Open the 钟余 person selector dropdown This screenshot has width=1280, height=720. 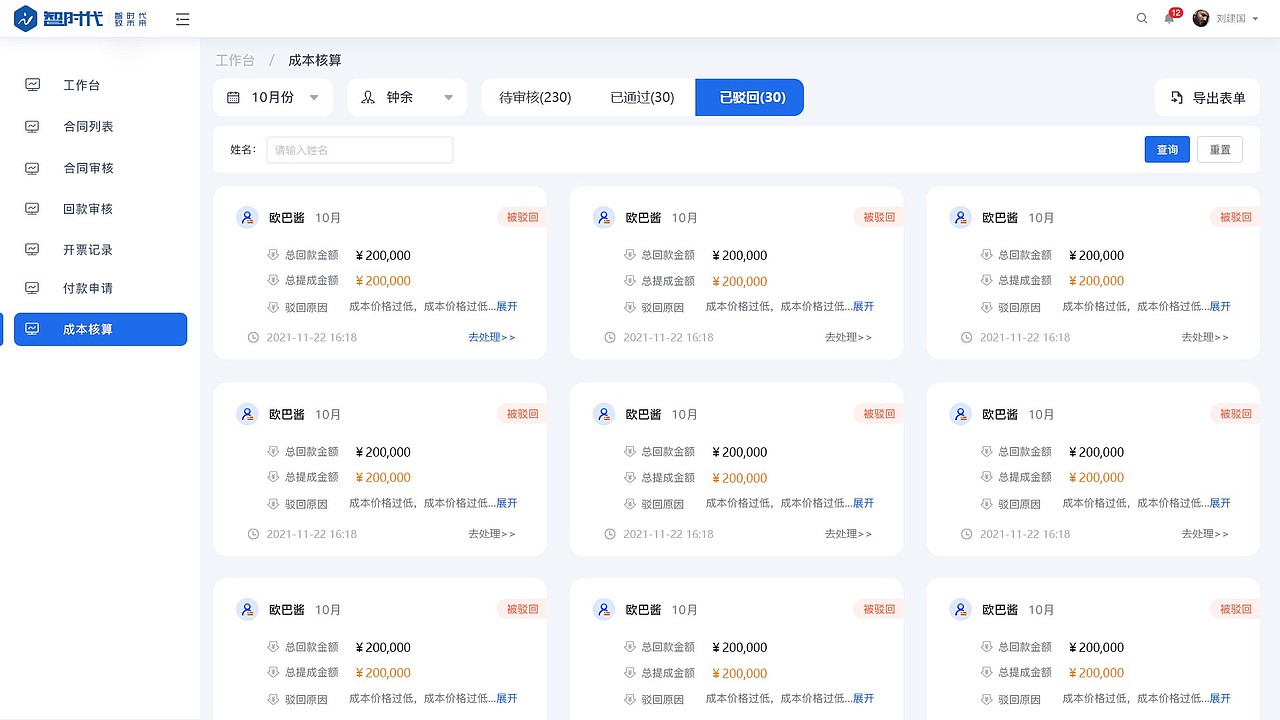(407, 97)
